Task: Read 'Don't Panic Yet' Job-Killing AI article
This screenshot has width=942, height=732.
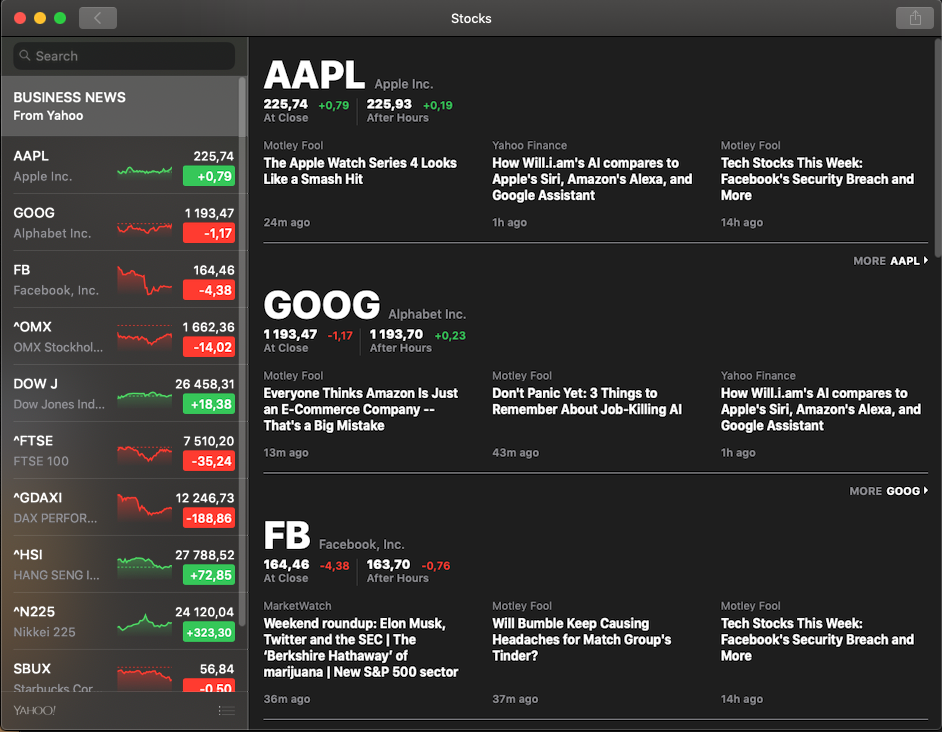Action: 587,401
